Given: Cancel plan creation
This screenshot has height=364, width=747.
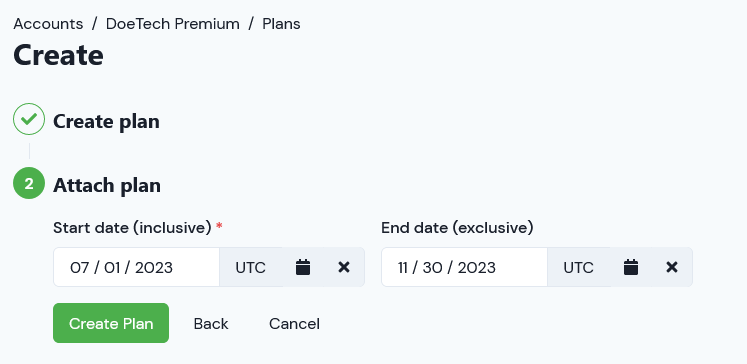Looking at the screenshot, I should [x=294, y=324].
